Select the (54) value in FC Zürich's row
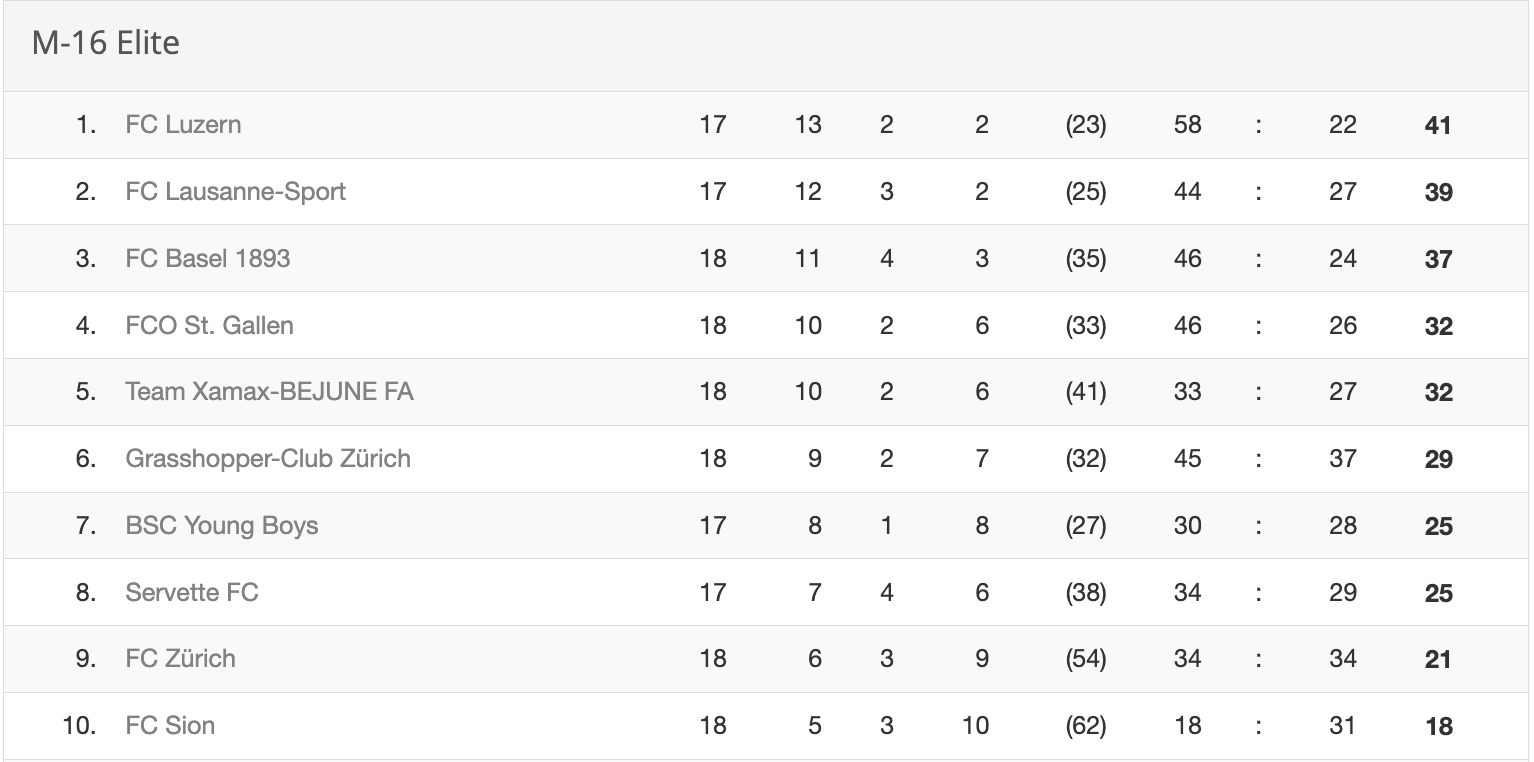Image resolution: width=1534 pixels, height=762 pixels. pos(1085,659)
